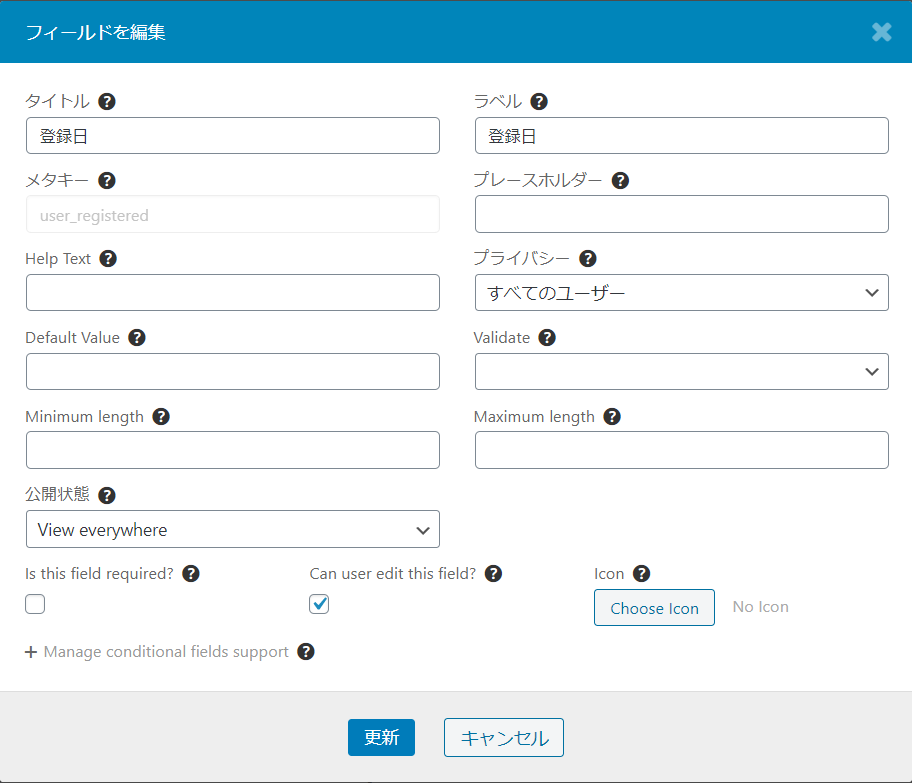Click help icon next to プレースホルダー
Screen dimensions: 912x783
click(x=621, y=180)
